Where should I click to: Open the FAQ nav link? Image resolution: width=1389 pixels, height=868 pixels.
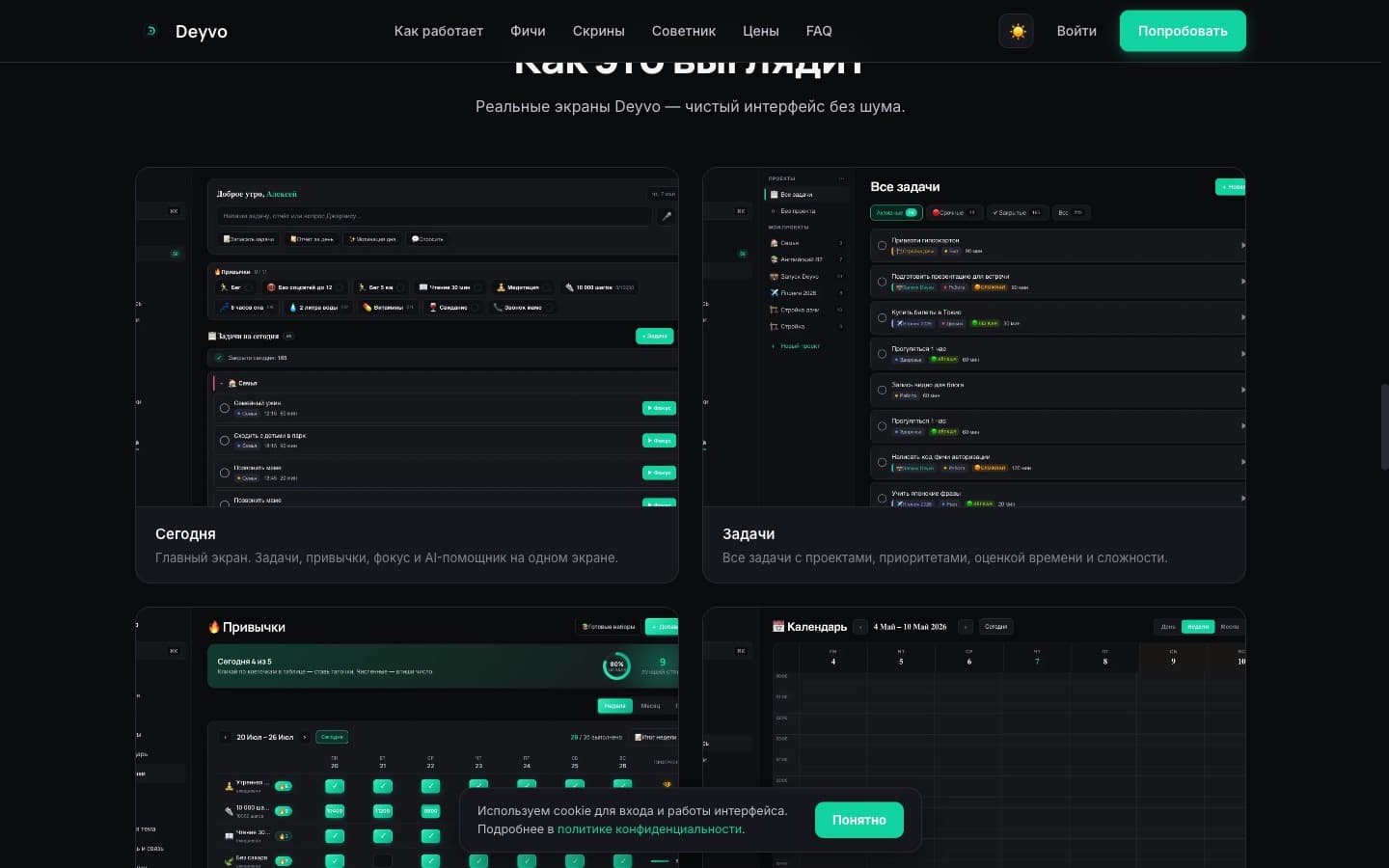[819, 31]
